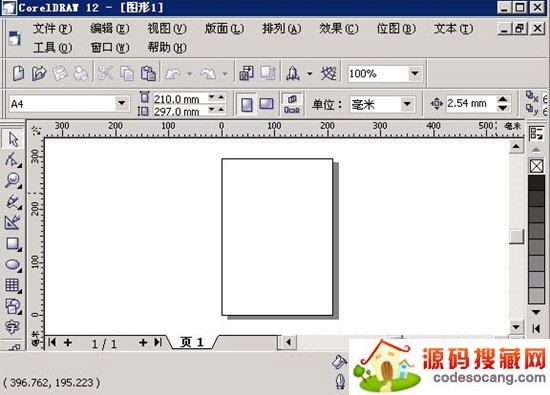
Task: Click the Open file icon
Action: tap(39, 74)
